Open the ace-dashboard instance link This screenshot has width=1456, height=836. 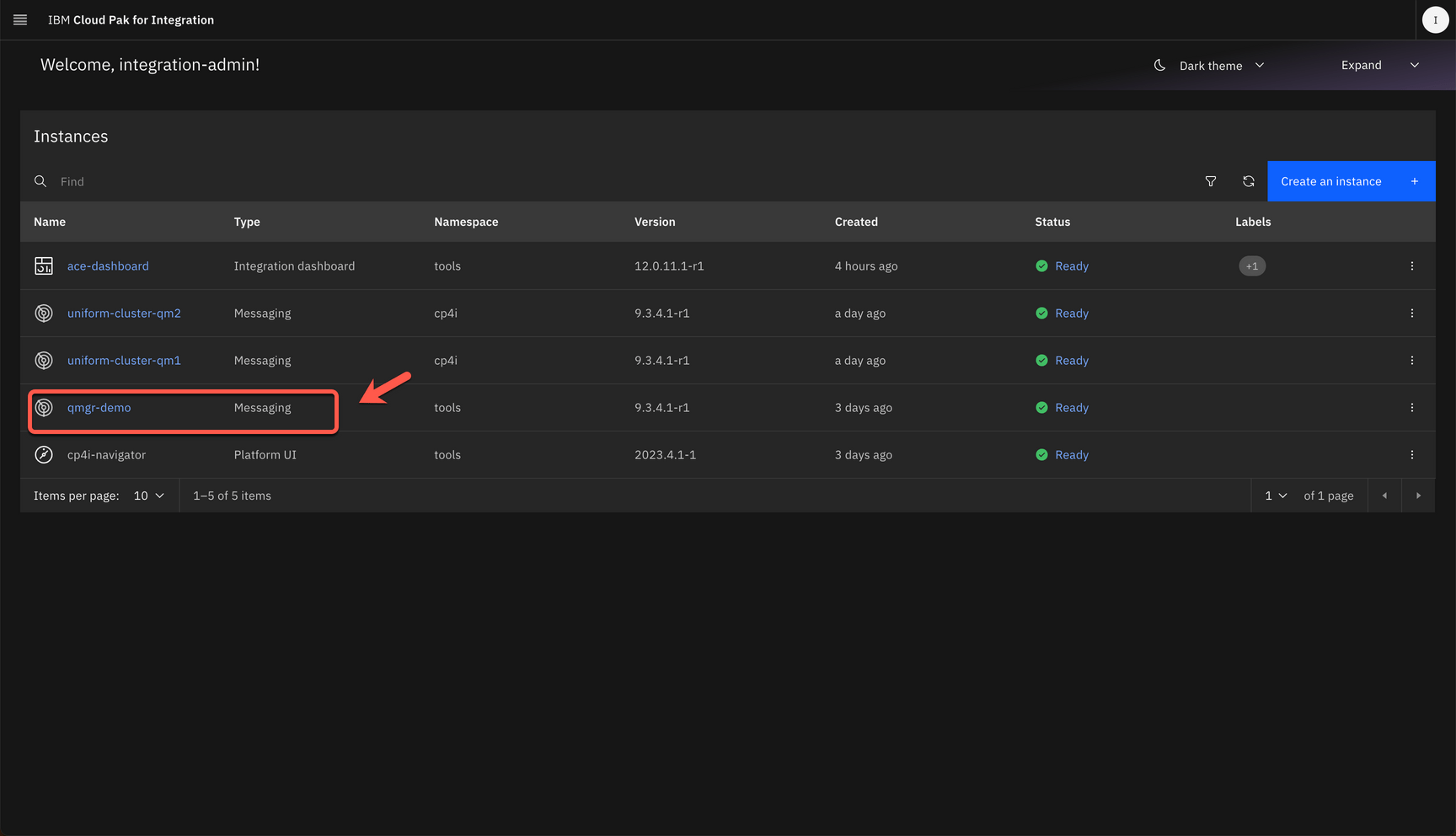pyautogui.click(x=108, y=266)
